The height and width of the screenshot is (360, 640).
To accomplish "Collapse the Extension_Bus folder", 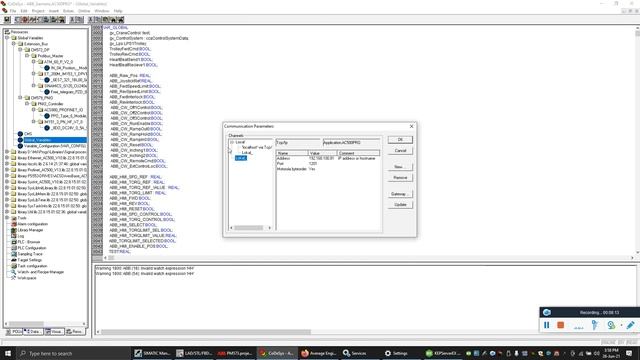I will tap(14, 44).
